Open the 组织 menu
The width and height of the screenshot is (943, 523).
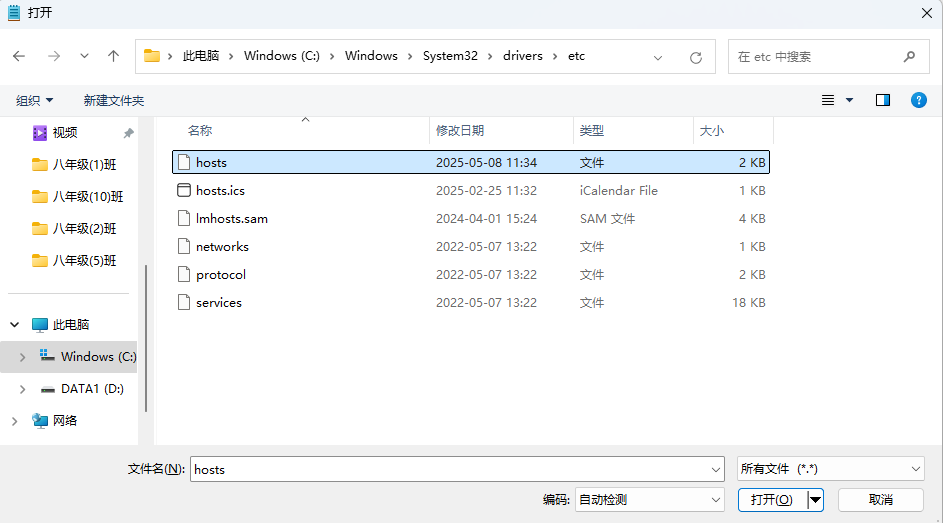(34, 100)
